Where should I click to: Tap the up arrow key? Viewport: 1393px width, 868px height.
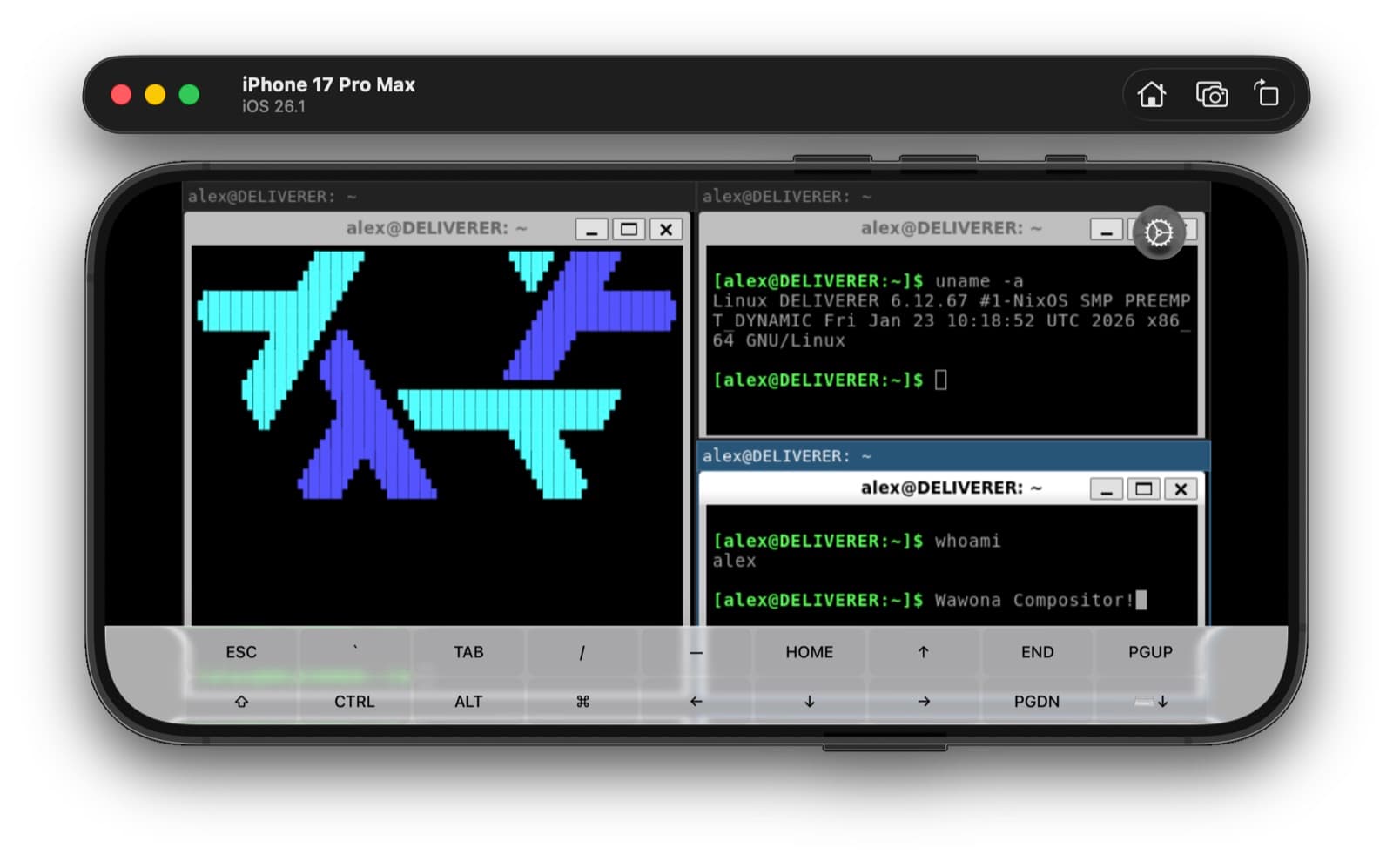(x=923, y=652)
